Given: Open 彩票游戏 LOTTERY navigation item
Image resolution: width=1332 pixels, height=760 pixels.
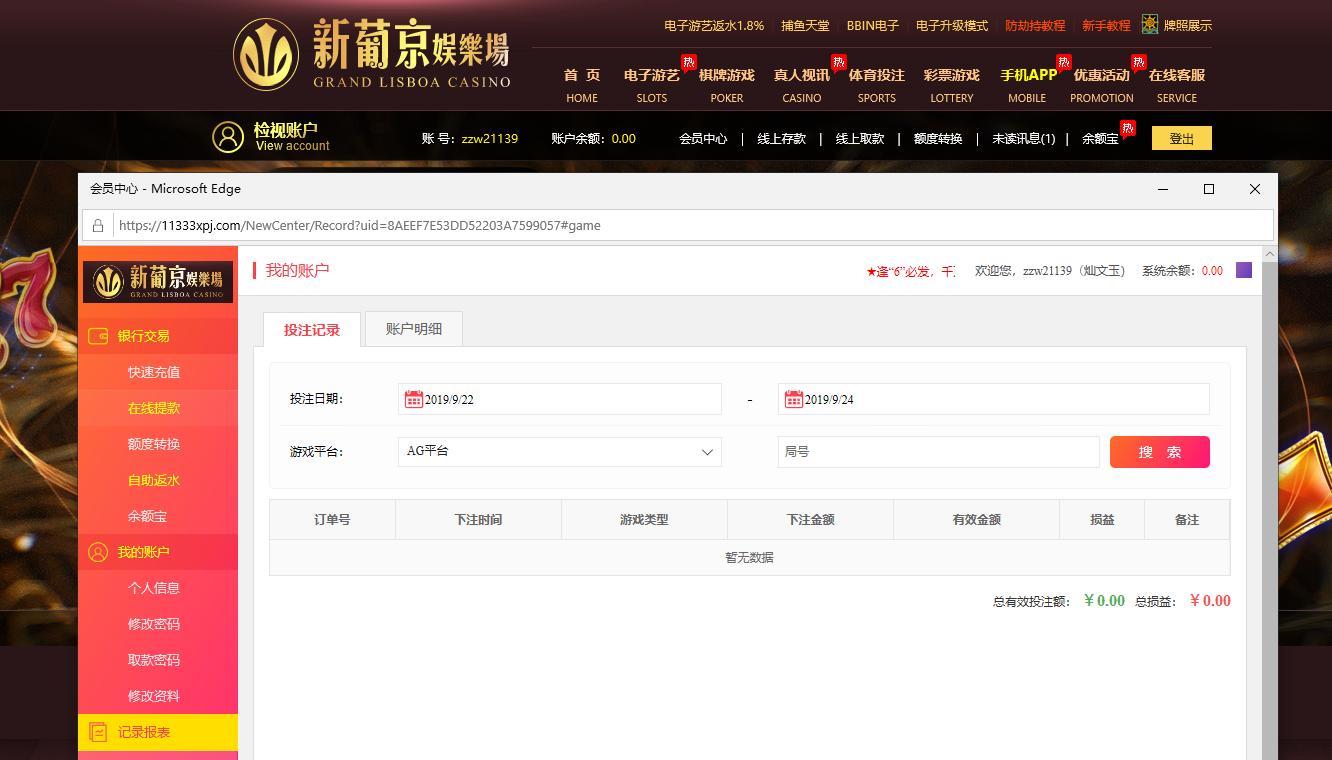Looking at the screenshot, I should [x=952, y=85].
